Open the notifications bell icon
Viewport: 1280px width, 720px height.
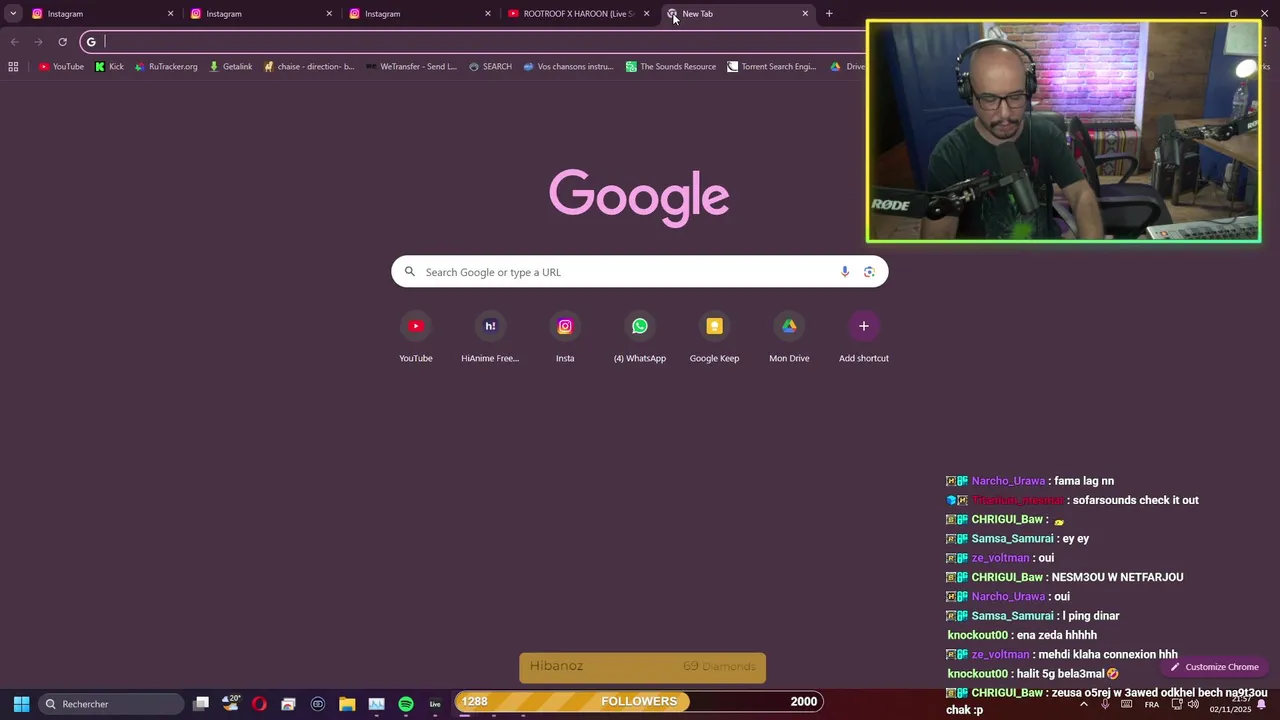click(1261, 704)
